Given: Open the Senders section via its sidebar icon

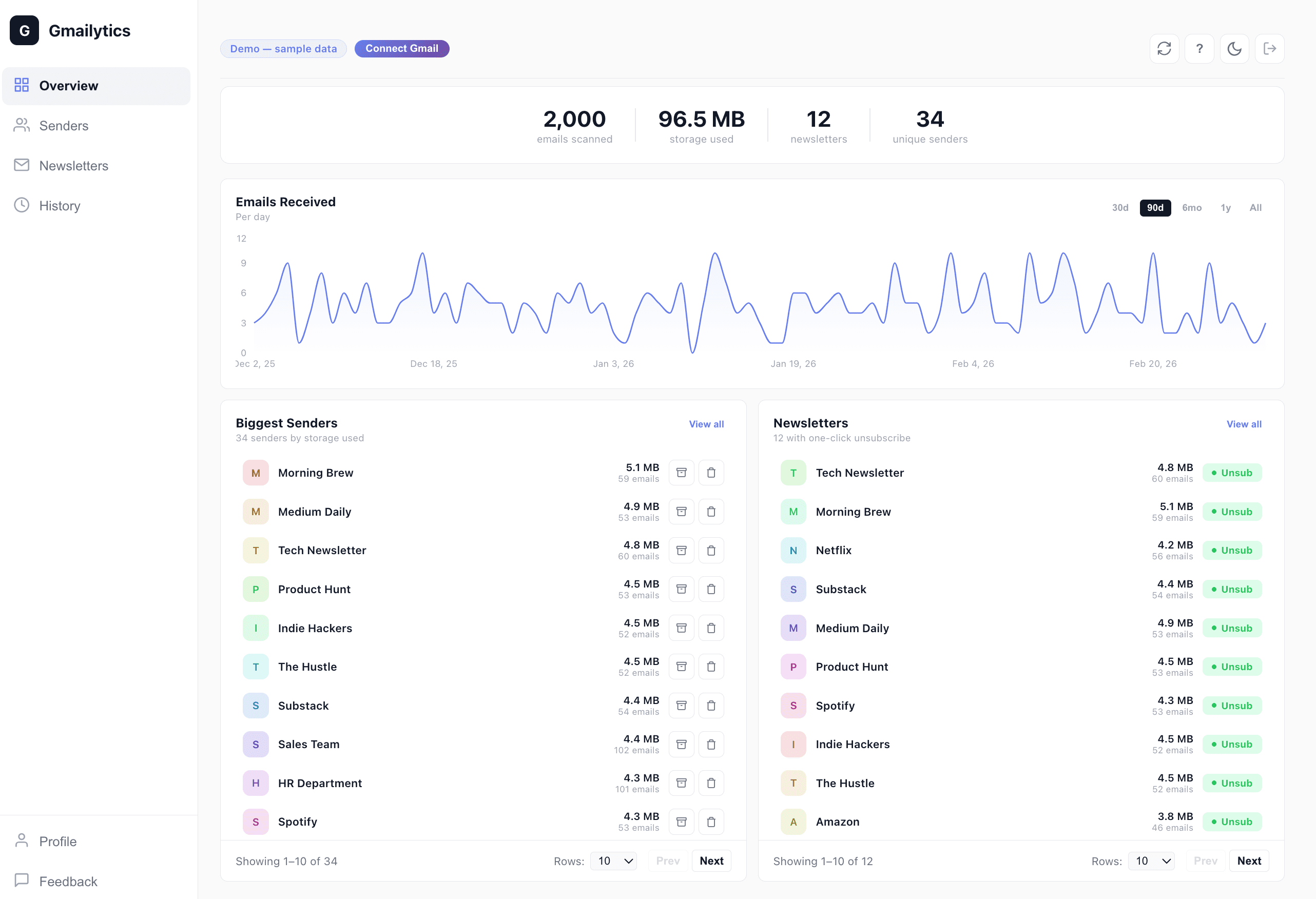Looking at the screenshot, I should pos(22,125).
